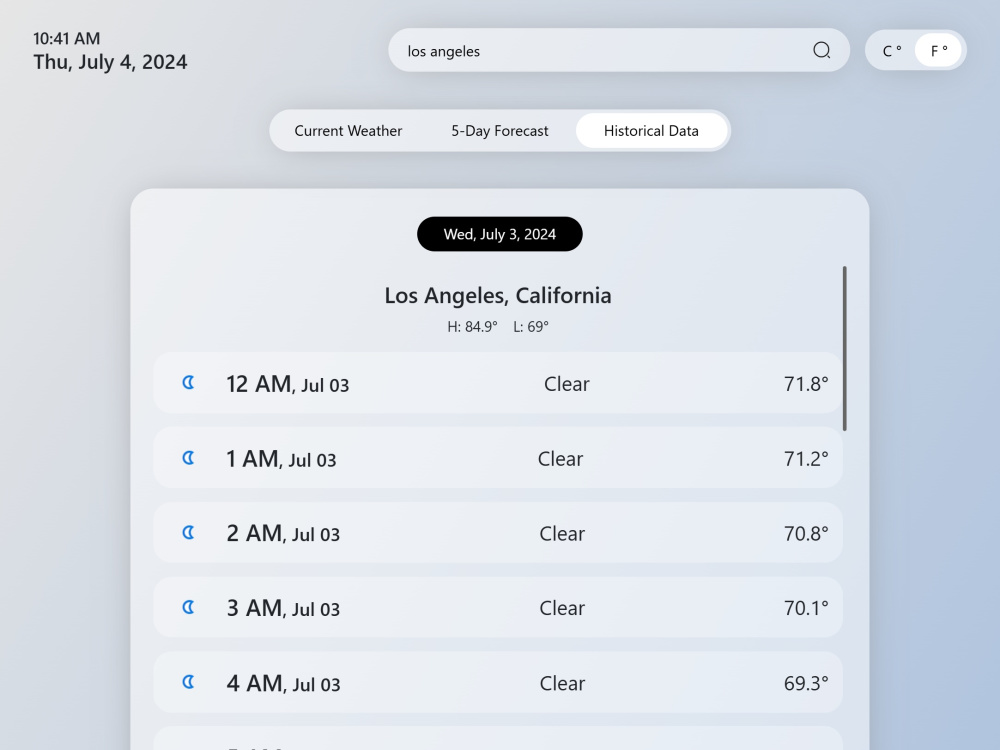Screen dimensions: 1000x750
Task: Click the moon icon for 1 AM
Action: [x=189, y=458]
